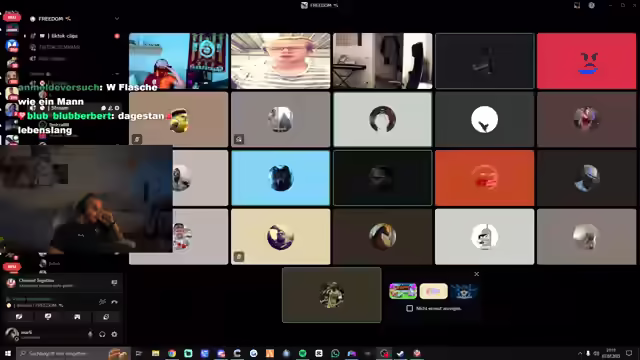
Task: Turn on camera in voice panel
Action: (19, 317)
